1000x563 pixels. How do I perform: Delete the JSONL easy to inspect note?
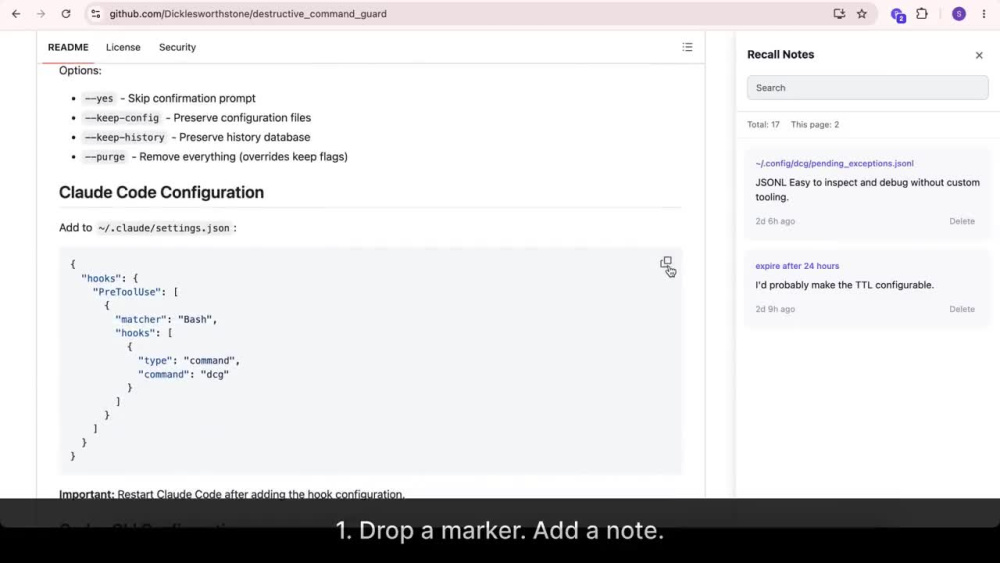pos(962,221)
